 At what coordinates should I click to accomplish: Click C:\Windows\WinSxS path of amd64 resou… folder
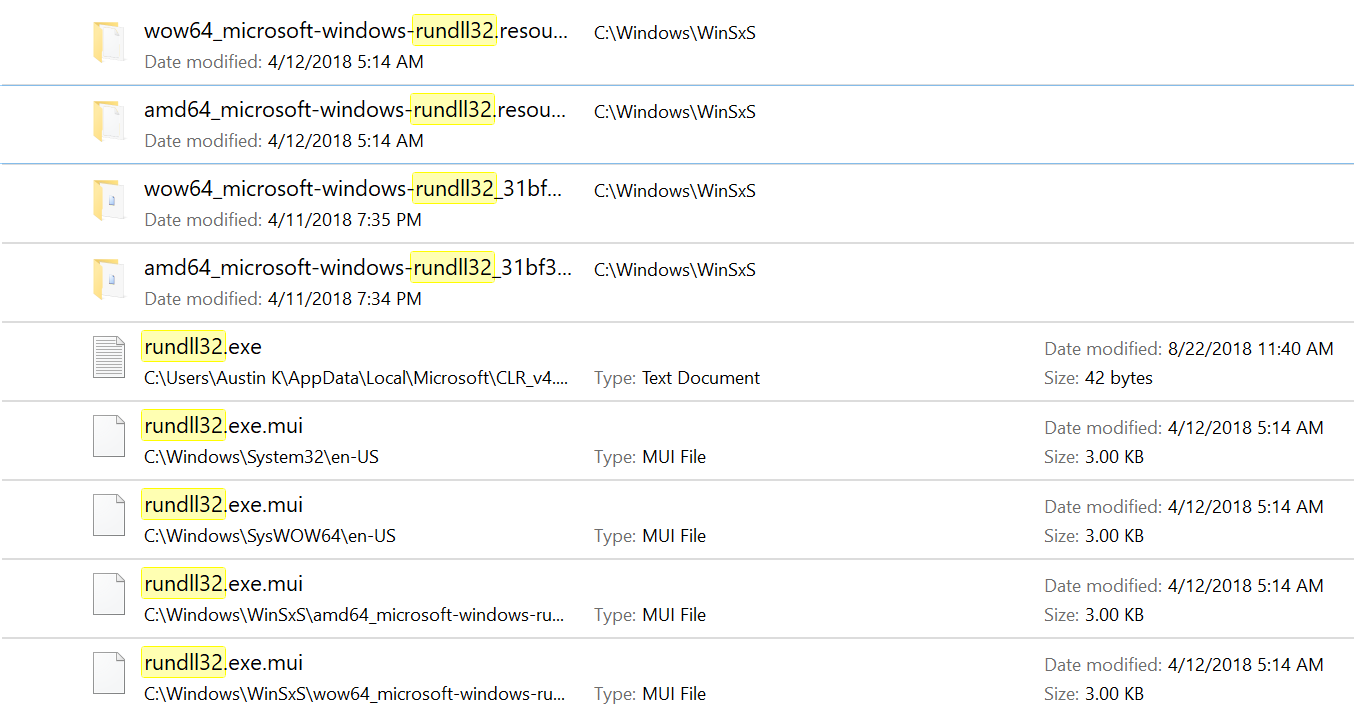pos(675,112)
